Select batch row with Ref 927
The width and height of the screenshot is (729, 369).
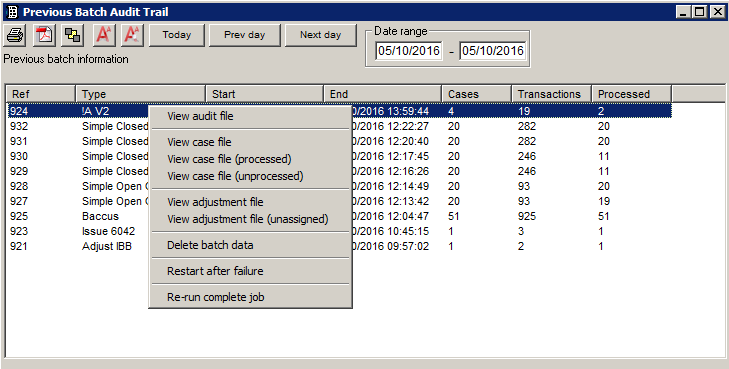pyautogui.click(x=339, y=201)
